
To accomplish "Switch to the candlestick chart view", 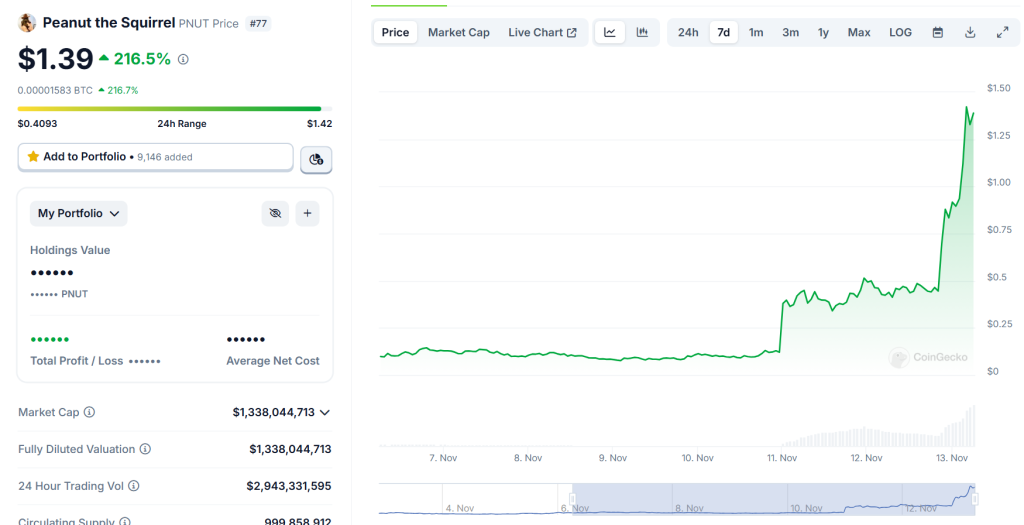I will (x=642, y=33).
